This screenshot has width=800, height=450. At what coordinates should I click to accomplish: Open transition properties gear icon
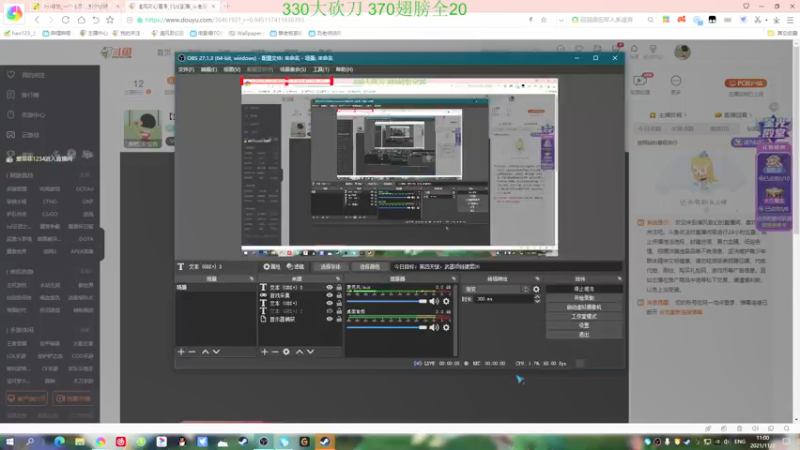pyautogui.click(x=536, y=289)
